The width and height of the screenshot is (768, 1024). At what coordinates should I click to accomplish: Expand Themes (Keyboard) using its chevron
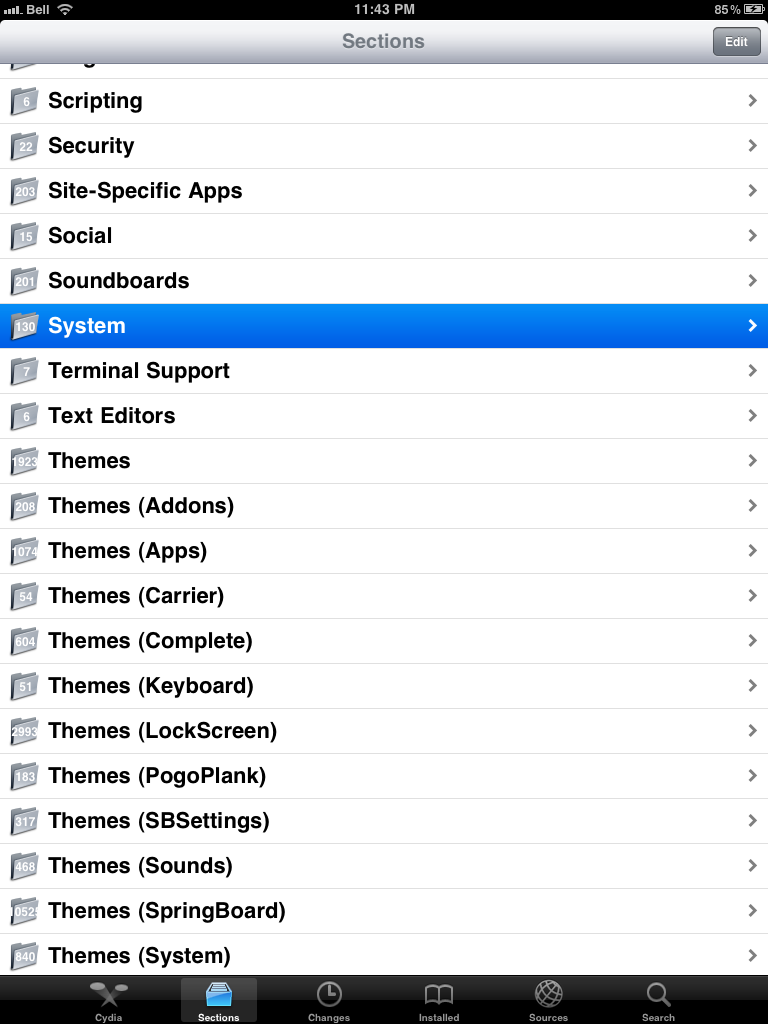pos(752,686)
